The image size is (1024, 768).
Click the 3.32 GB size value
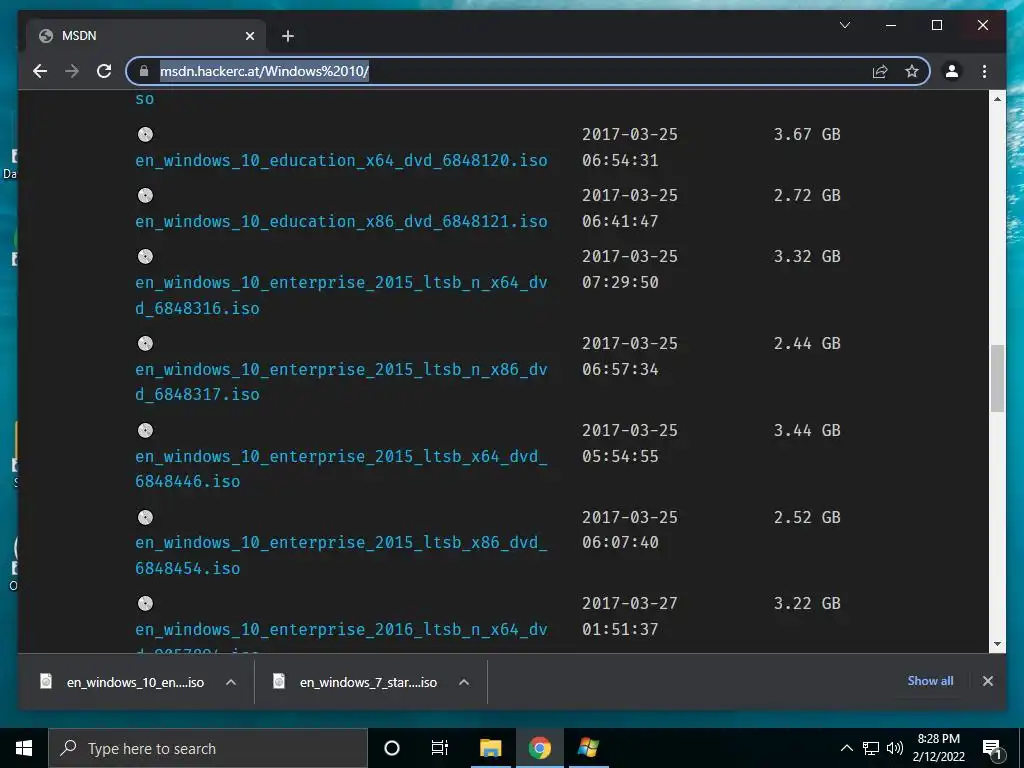click(807, 257)
